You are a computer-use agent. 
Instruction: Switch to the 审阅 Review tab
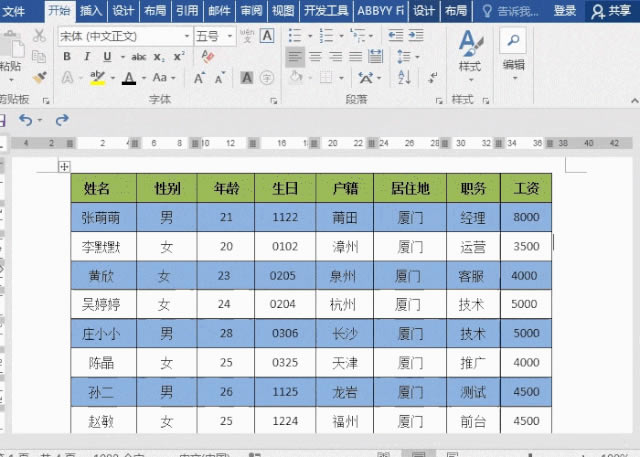pos(251,11)
